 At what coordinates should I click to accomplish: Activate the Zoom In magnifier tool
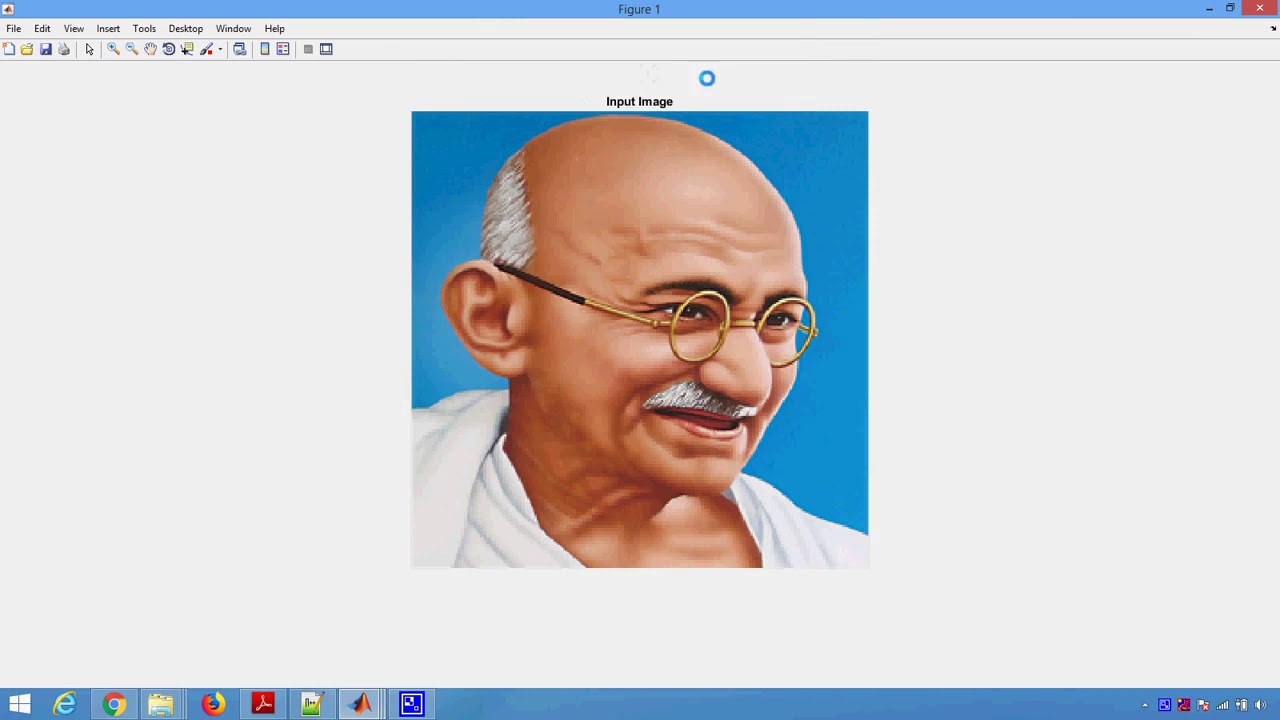pyautogui.click(x=113, y=49)
